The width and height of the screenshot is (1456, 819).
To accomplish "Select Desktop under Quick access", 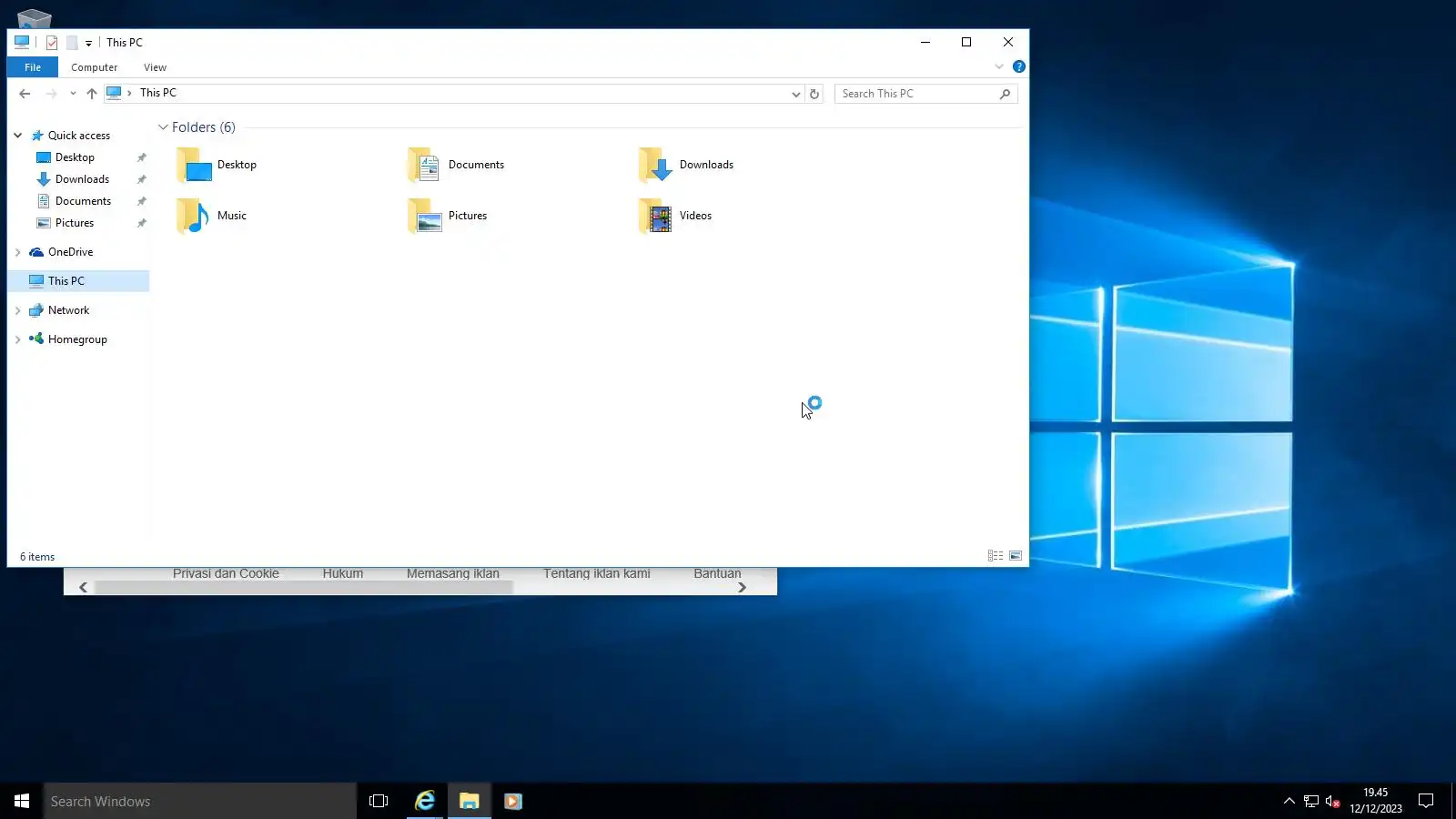I will click(x=75, y=157).
